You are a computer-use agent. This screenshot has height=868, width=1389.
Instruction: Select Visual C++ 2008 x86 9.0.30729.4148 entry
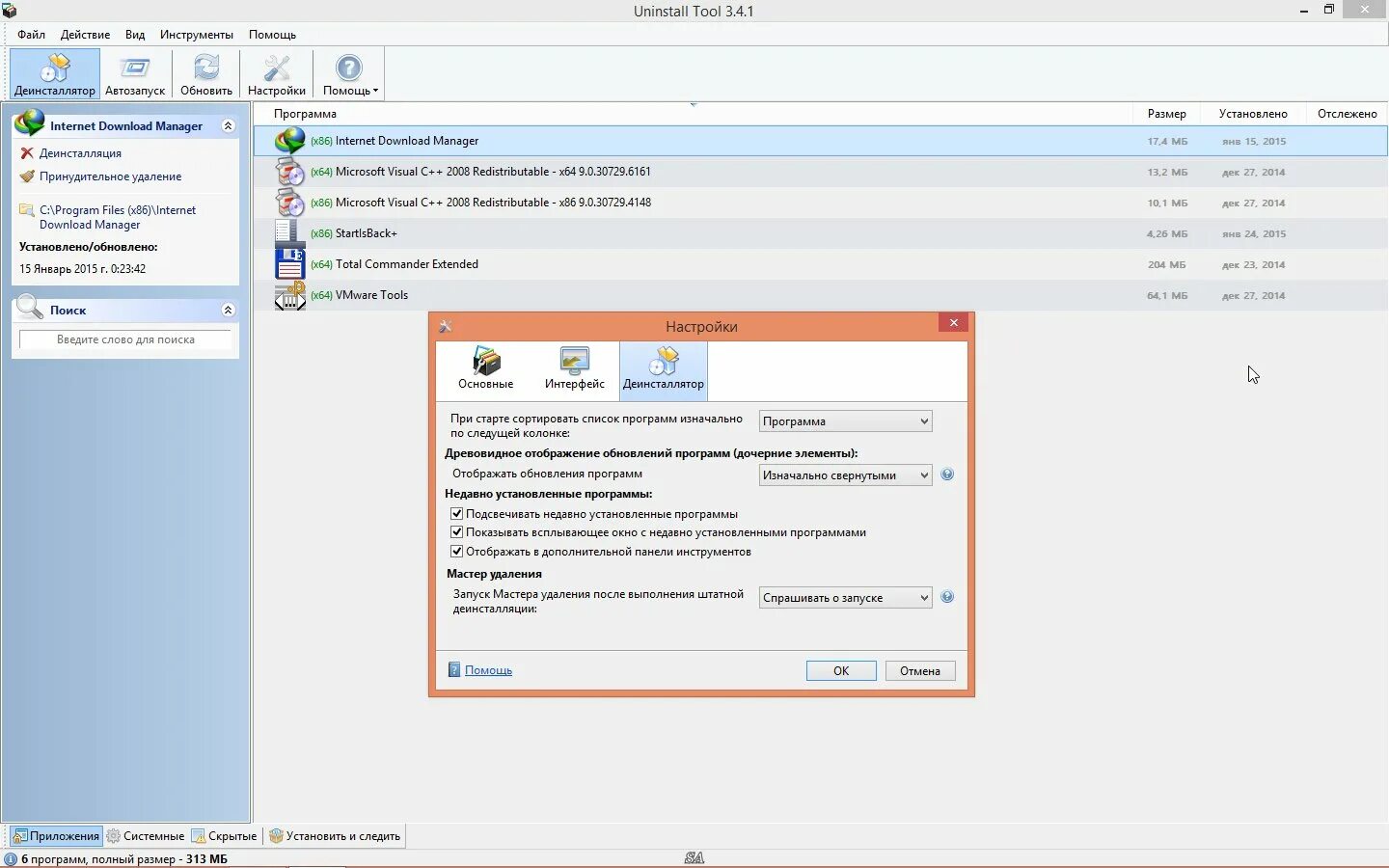click(x=821, y=203)
